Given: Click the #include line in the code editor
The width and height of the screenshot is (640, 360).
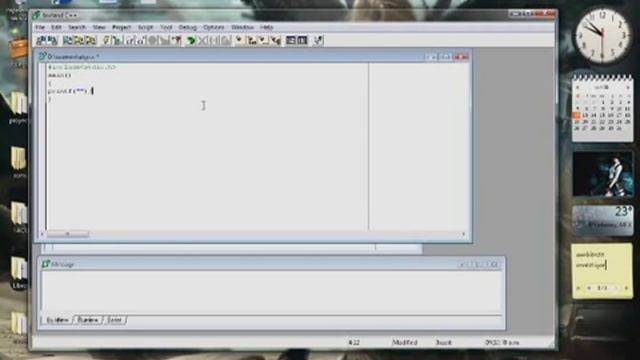Looking at the screenshot, I should (x=82, y=67).
